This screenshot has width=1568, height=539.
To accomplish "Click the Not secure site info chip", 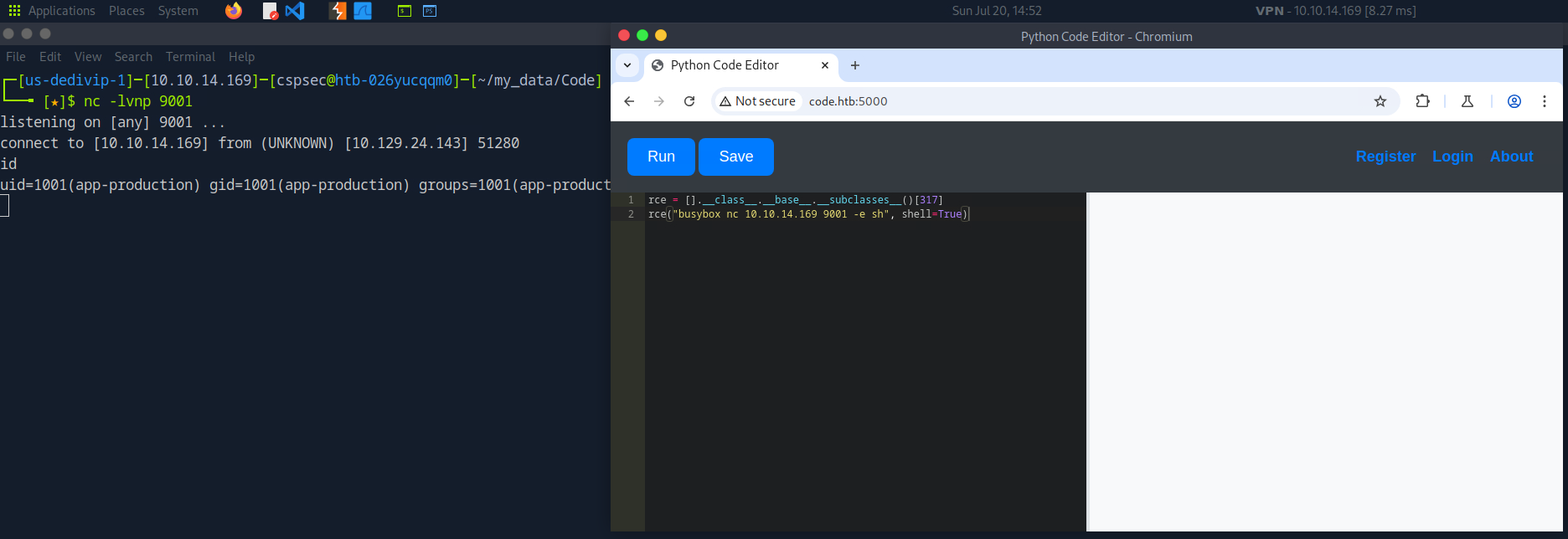I will point(757,101).
